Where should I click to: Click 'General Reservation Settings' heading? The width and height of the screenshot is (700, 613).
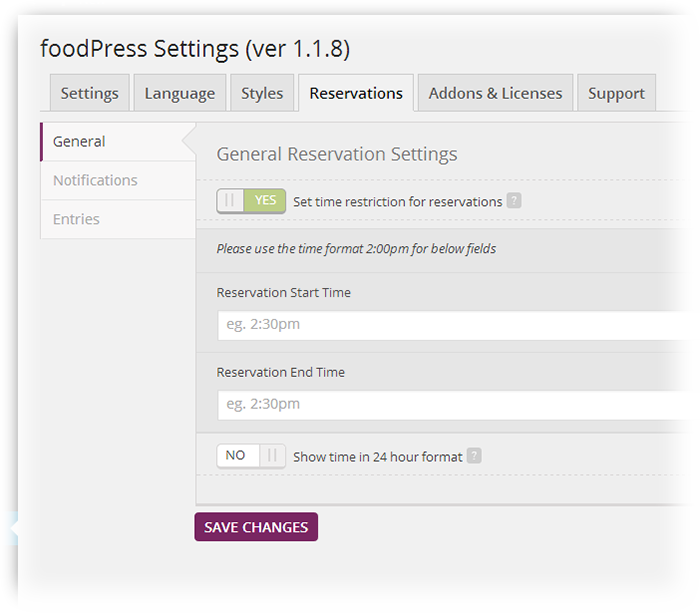(x=337, y=154)
